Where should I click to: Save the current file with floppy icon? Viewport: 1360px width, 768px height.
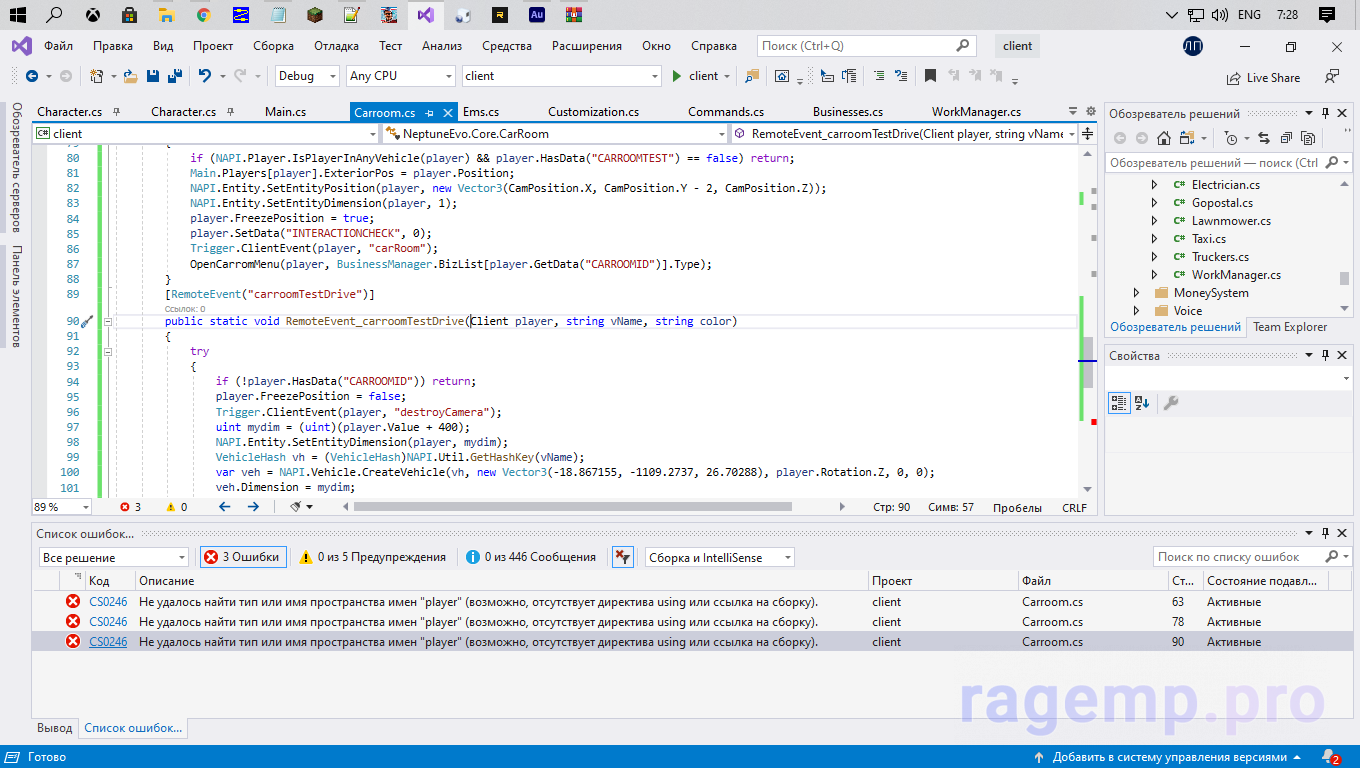(153, 76)
